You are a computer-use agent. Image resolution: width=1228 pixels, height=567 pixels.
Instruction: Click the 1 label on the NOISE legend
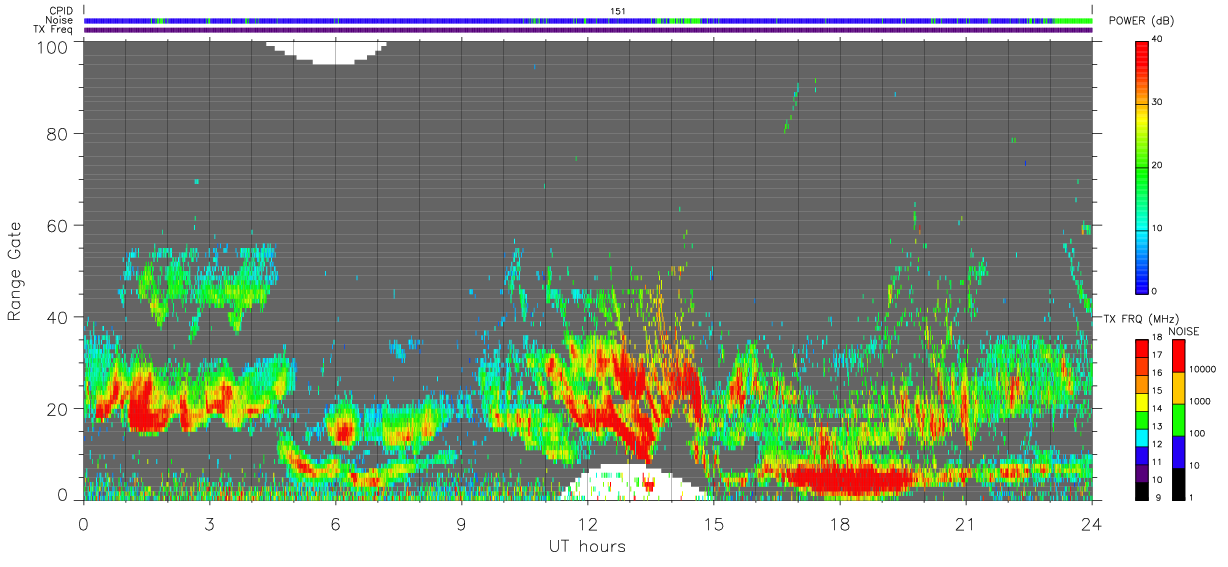coord(1193,497)
